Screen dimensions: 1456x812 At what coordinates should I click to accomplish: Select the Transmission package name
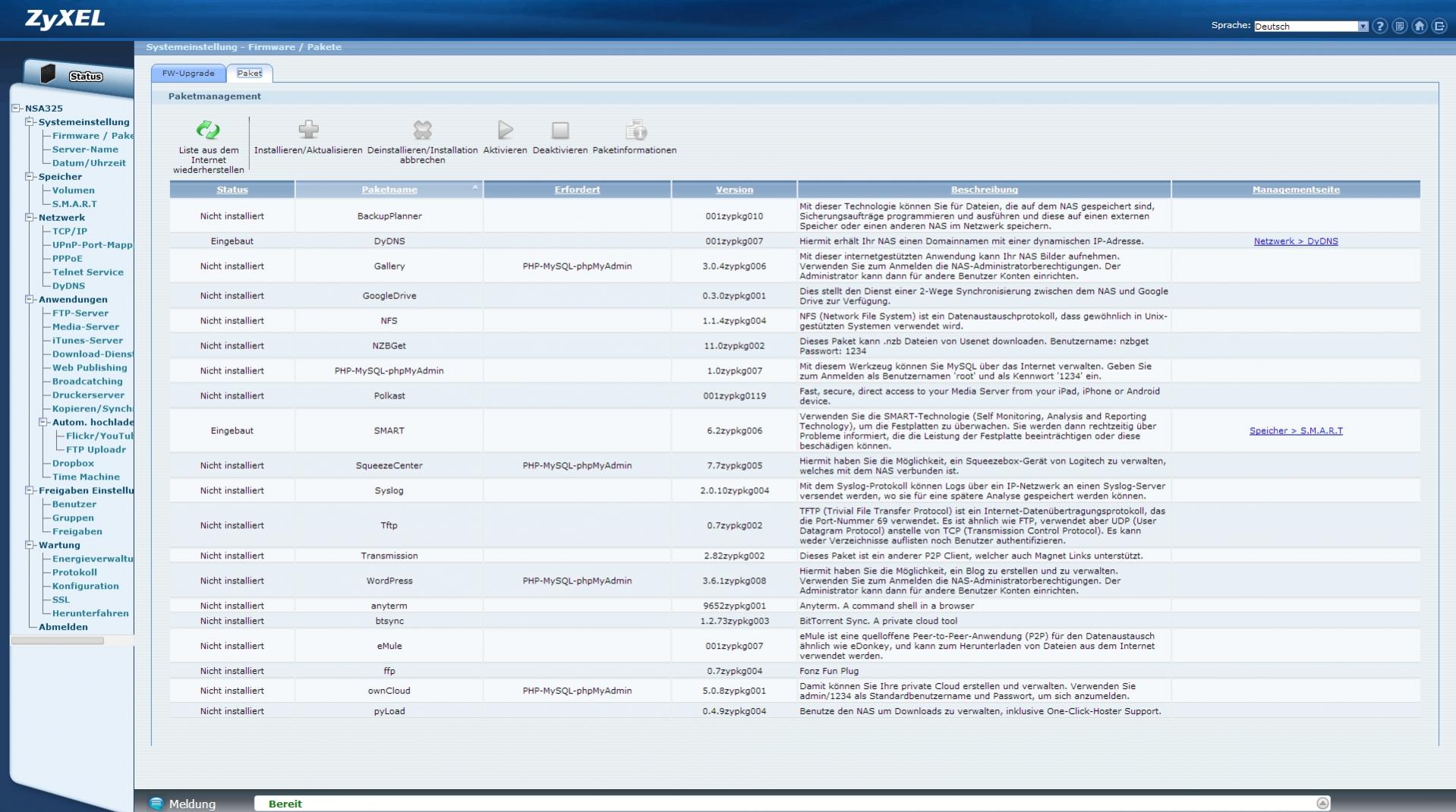(x=389, y=556)
